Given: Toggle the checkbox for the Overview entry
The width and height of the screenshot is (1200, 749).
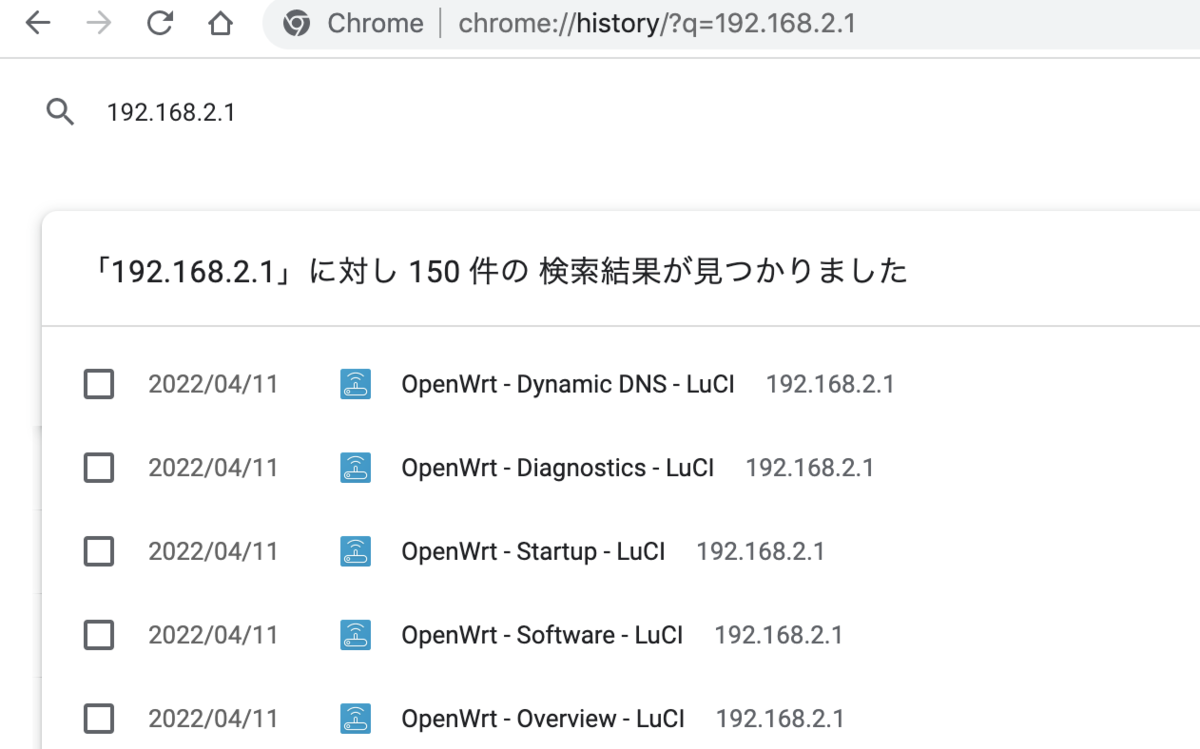Looking at the screenshot, I should [98, 719].
